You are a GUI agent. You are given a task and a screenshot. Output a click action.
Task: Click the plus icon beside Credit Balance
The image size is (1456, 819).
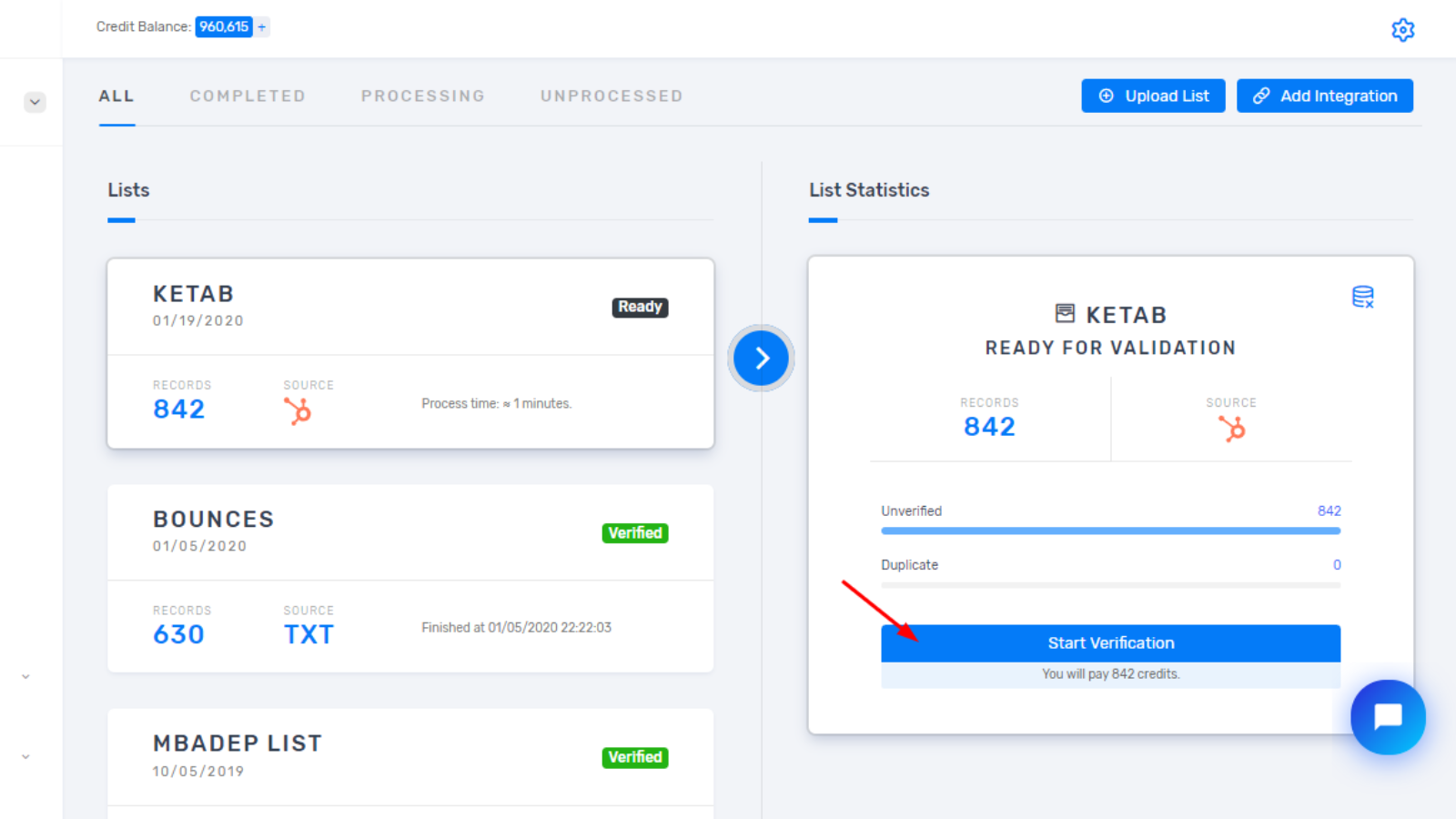tap(262, 26)
